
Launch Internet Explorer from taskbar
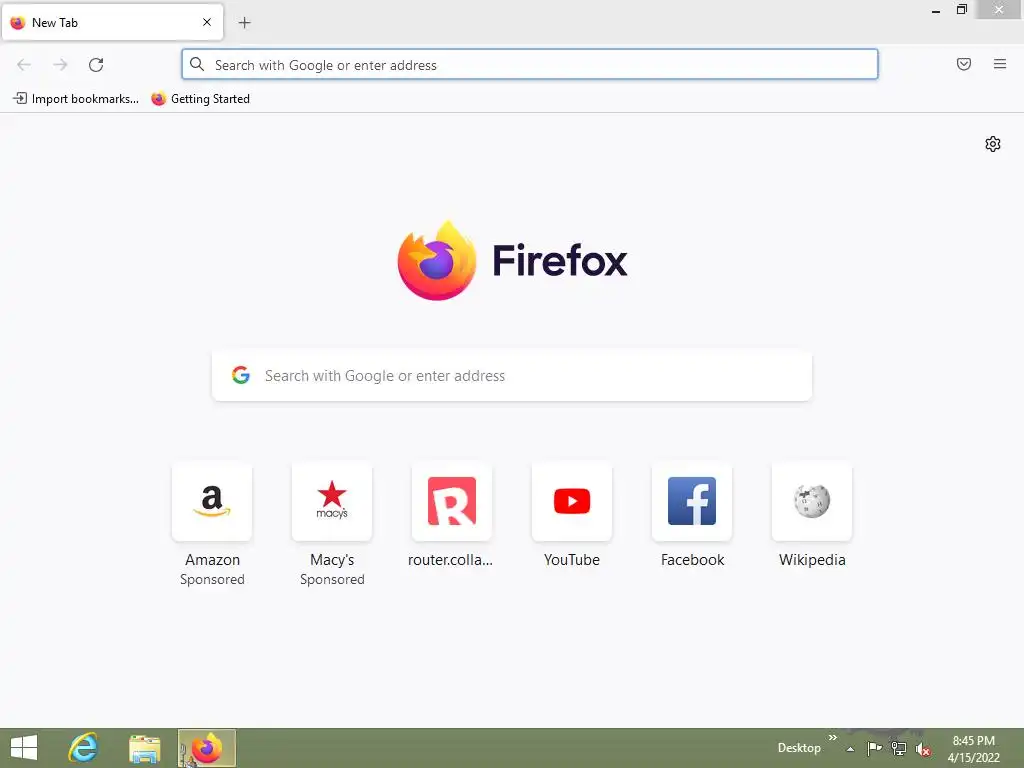pyautogui.click(x=84, y=748)
